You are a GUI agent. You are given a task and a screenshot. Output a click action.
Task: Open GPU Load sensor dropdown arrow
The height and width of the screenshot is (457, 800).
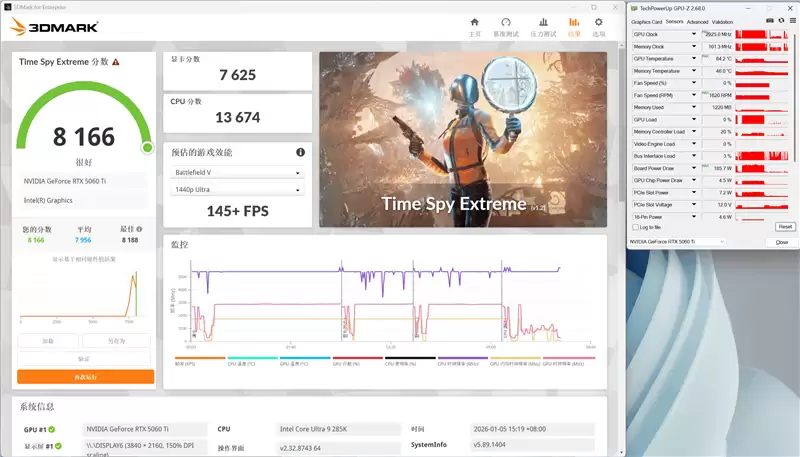[x=694, y=119]
